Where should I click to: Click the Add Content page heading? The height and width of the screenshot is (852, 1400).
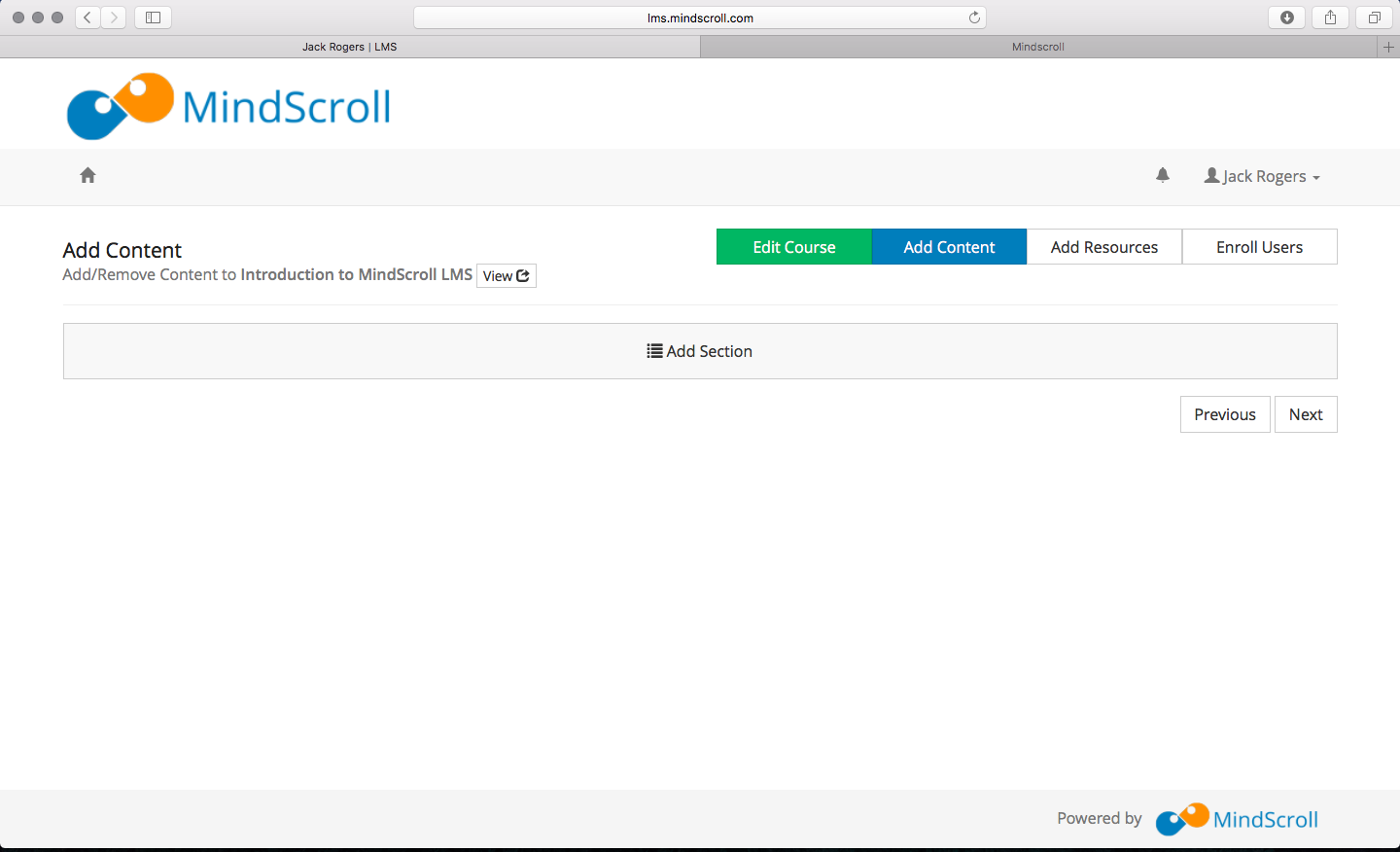pos(122,250)
